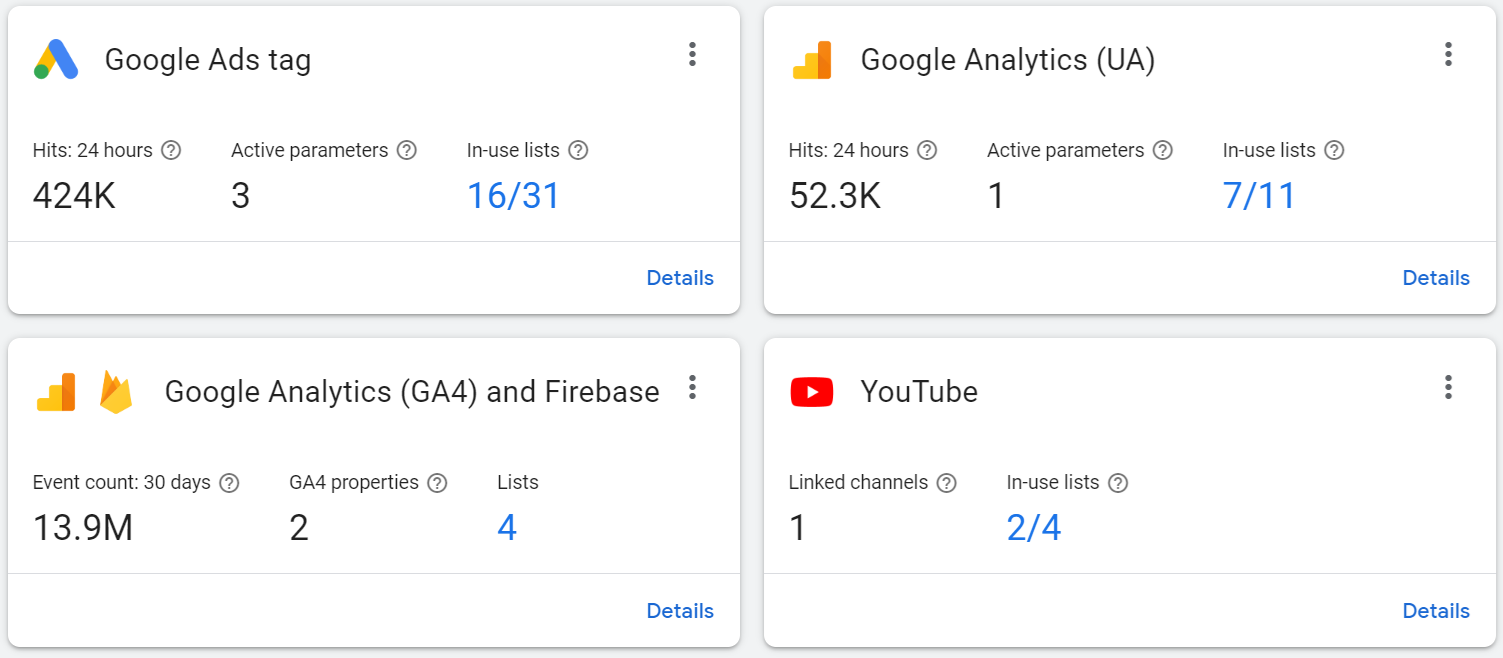1503x658 pixels.
Task: Click the Analytics logo on the GA4 card
Action: click(x=56, y=392)
